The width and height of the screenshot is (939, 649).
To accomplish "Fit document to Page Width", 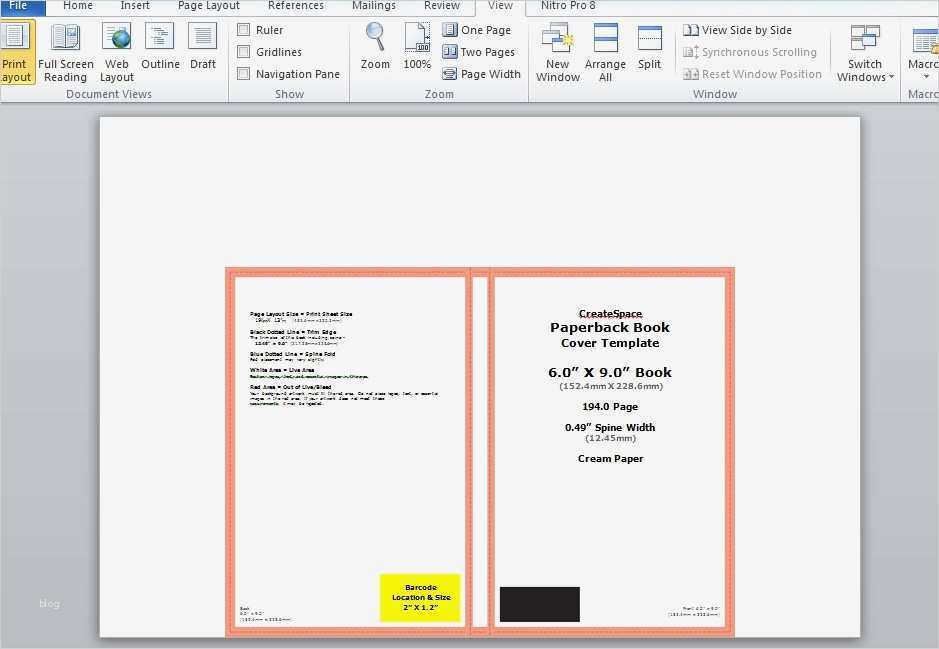I will [481, 74].
